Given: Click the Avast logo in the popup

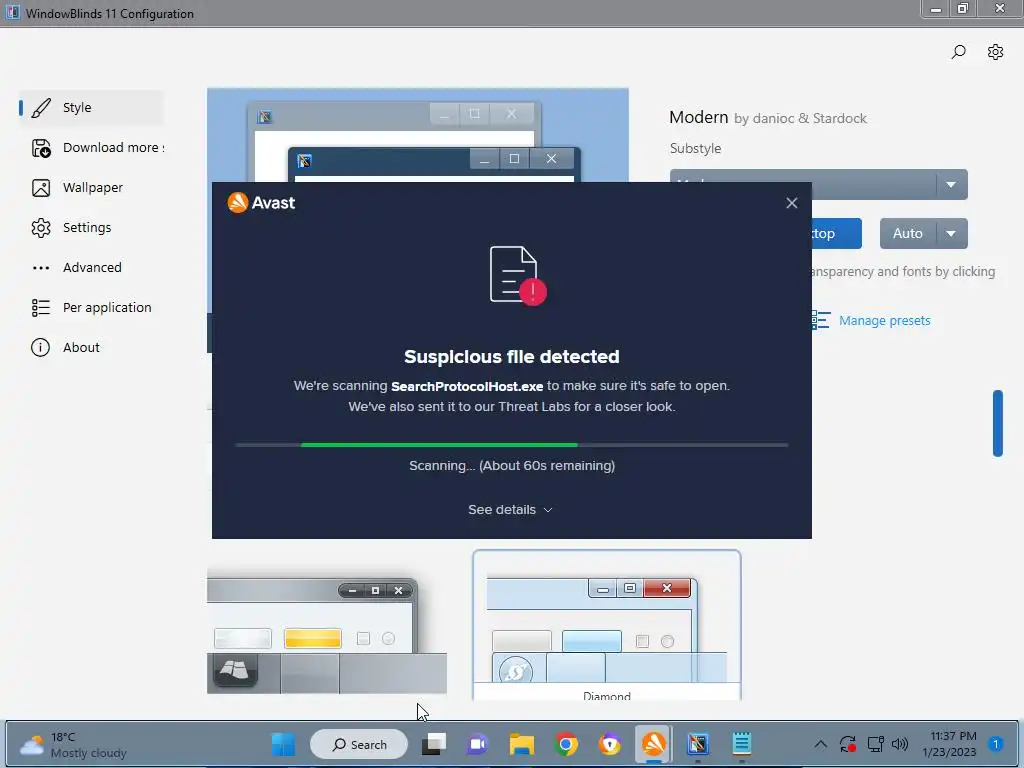Looking at the screenshot, I should [261, 202].
